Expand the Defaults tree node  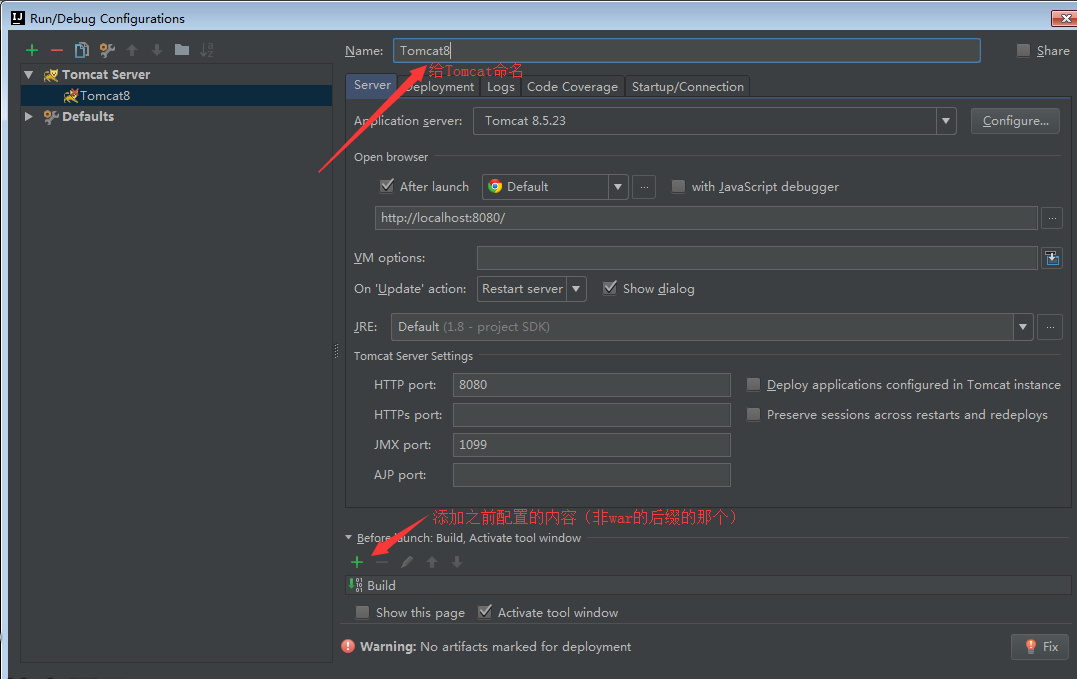(29, 116)
